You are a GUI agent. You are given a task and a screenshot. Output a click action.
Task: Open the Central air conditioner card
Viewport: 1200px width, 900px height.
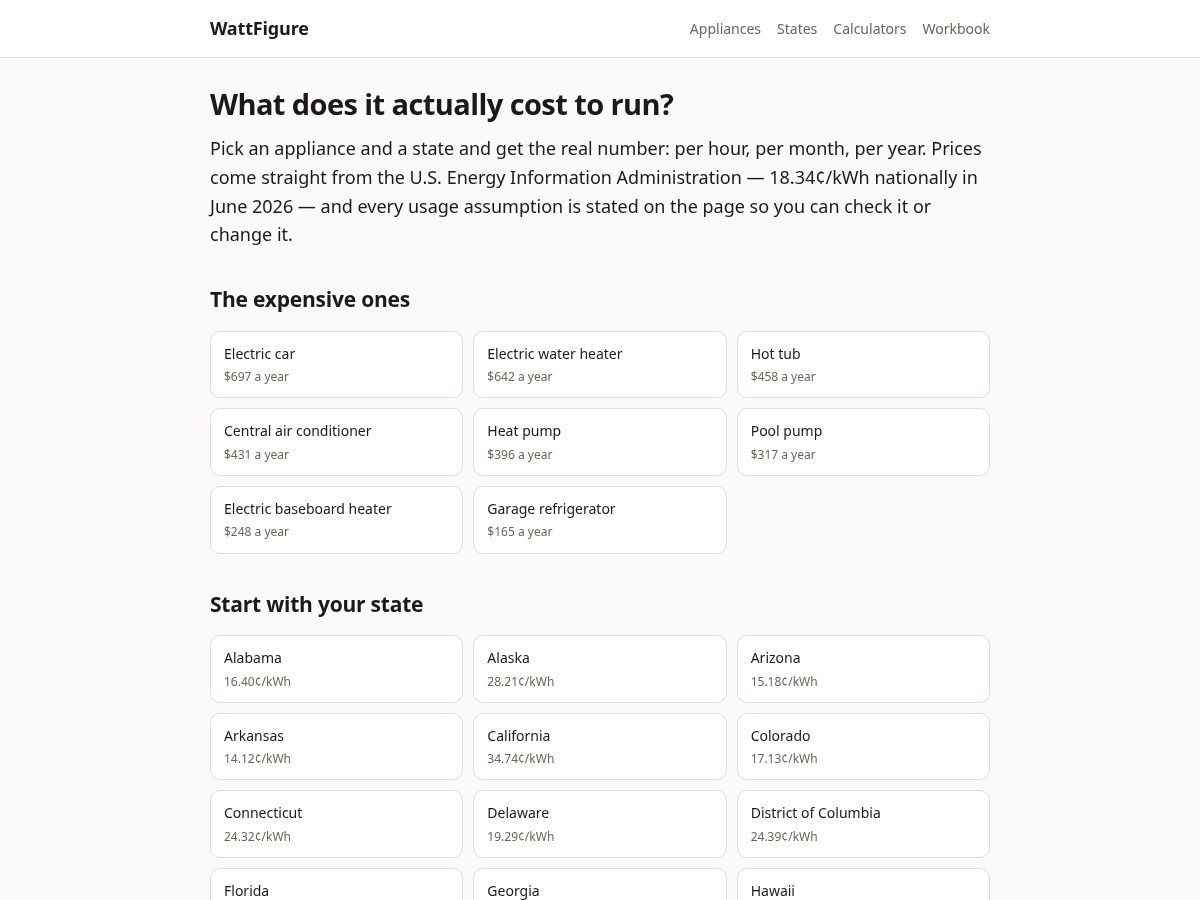[336, 442]
